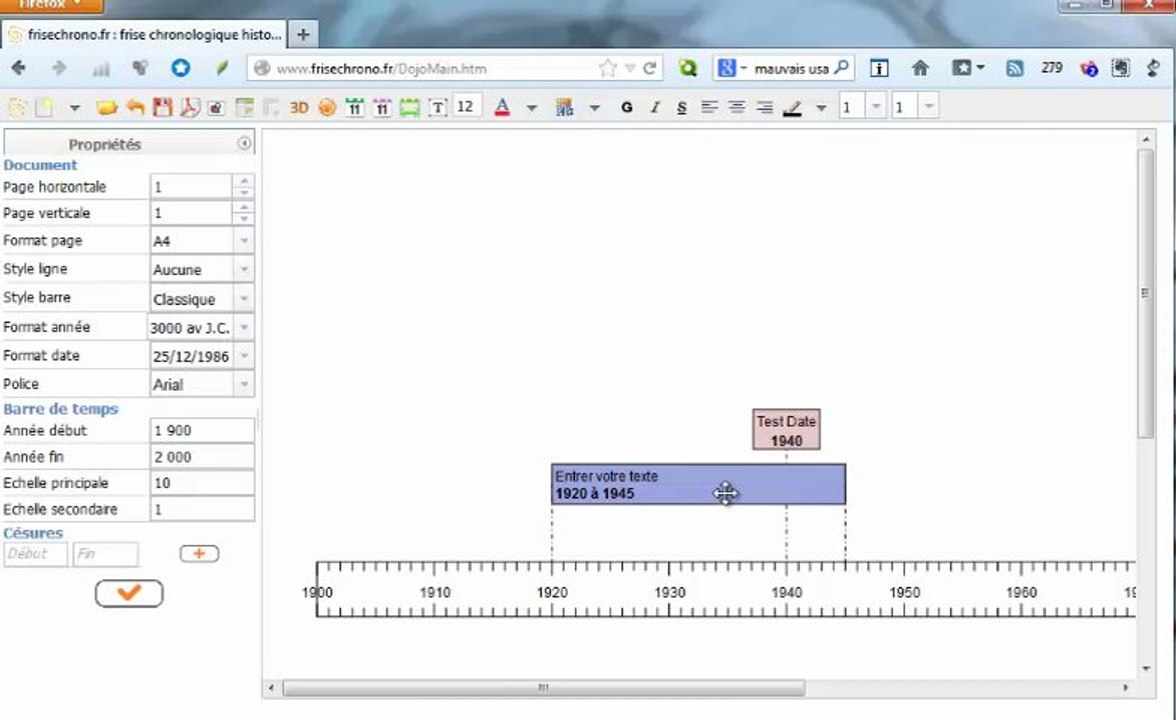This screenshot has height=720, width=1176.
Task: Go to the Firefox home page
Action: pyautogui.click(x=920, y=68)
